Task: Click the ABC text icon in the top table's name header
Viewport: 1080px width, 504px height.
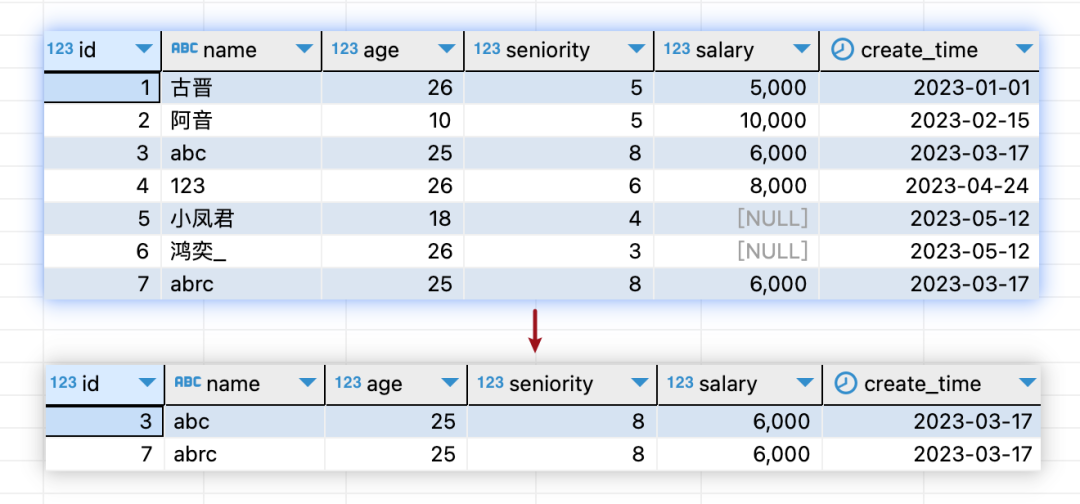Action: click(184, 49)
